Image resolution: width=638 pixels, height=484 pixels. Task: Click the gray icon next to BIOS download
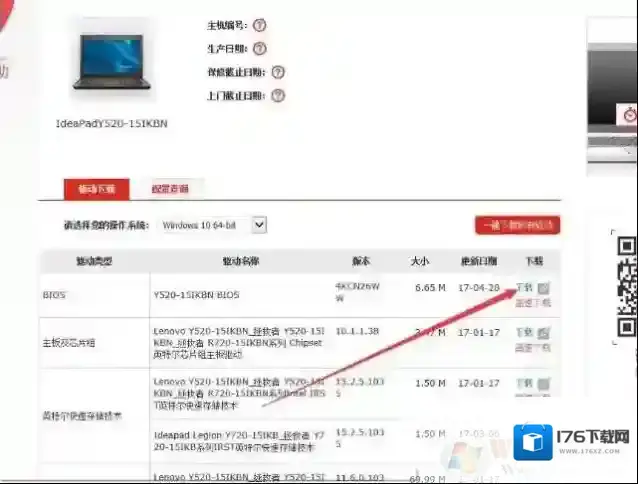544,288
